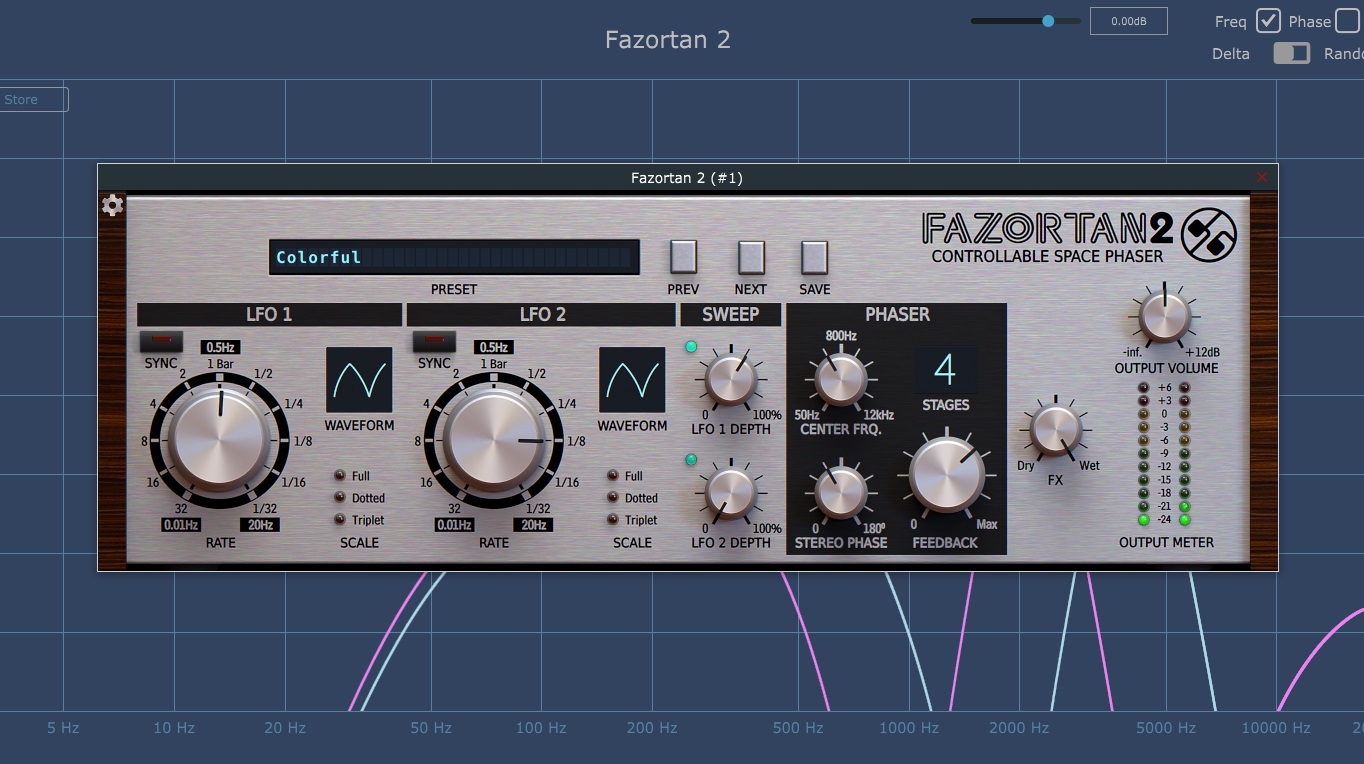
Task: Select Full scale for LFO 2
Action: pos(613,476)
